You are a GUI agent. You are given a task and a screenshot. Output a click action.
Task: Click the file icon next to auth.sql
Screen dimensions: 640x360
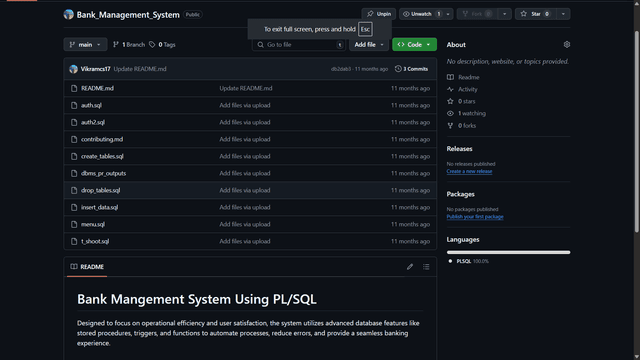pyautogui.click(x=74, y=105)
